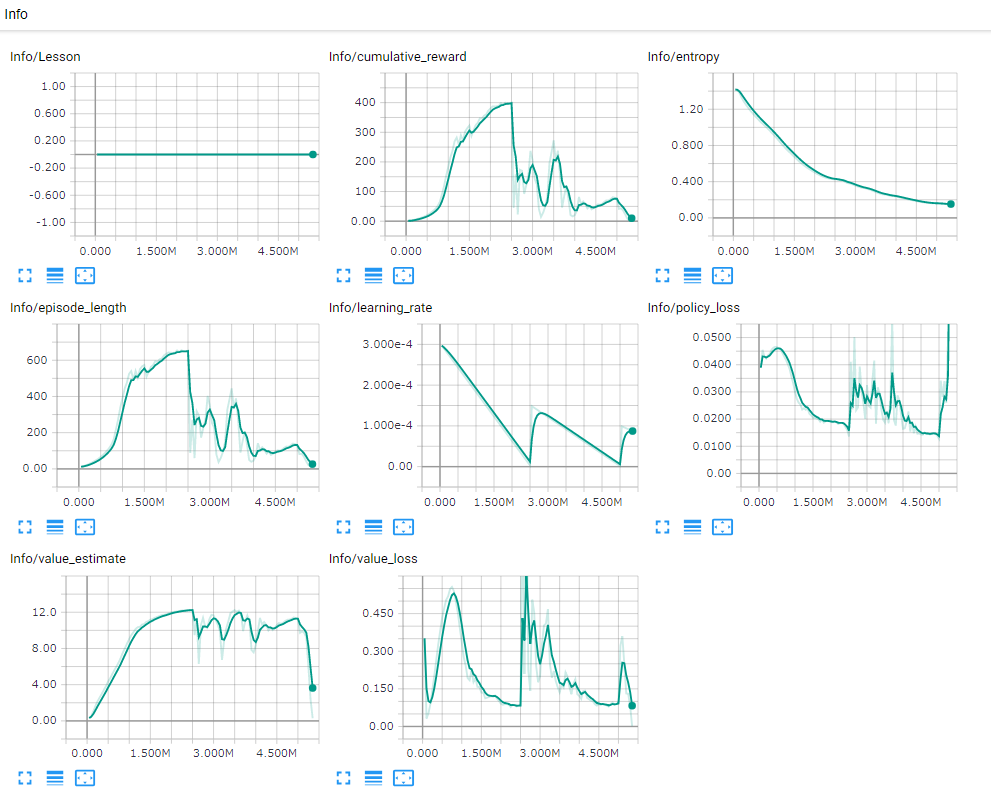Expand the Info/cumulative_reward chart to full size

pyautogui.click(x=343, y=276)
